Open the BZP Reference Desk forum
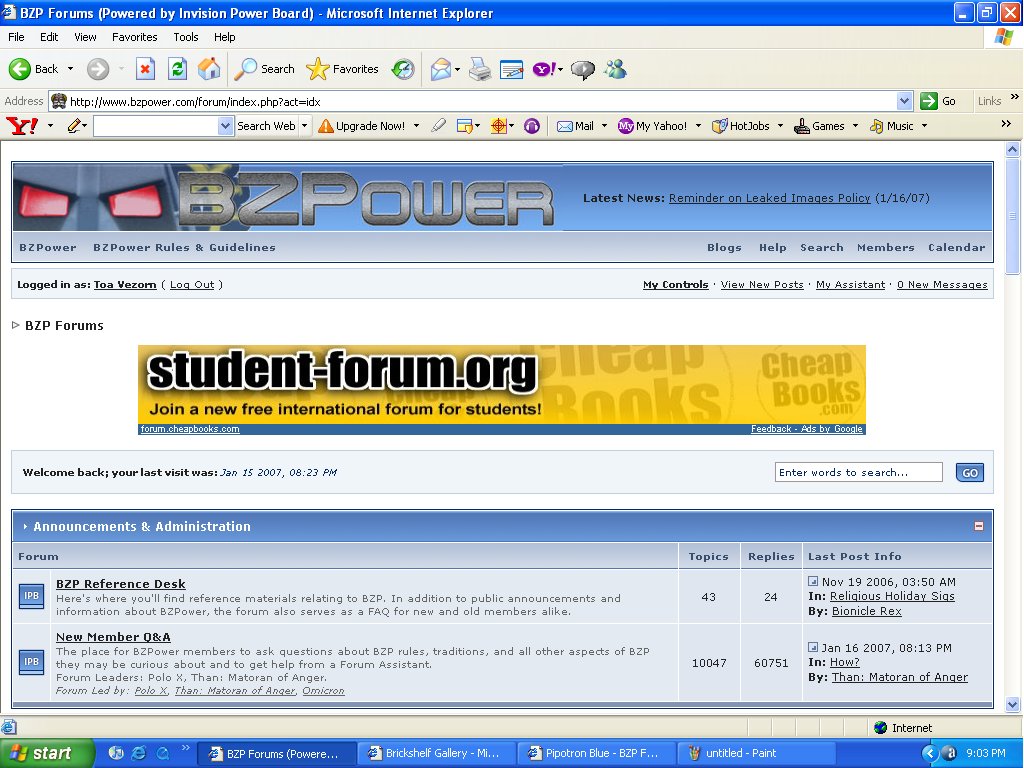Screen dimensions: 1024x768 pyautogui.click(x=121, y=584)
